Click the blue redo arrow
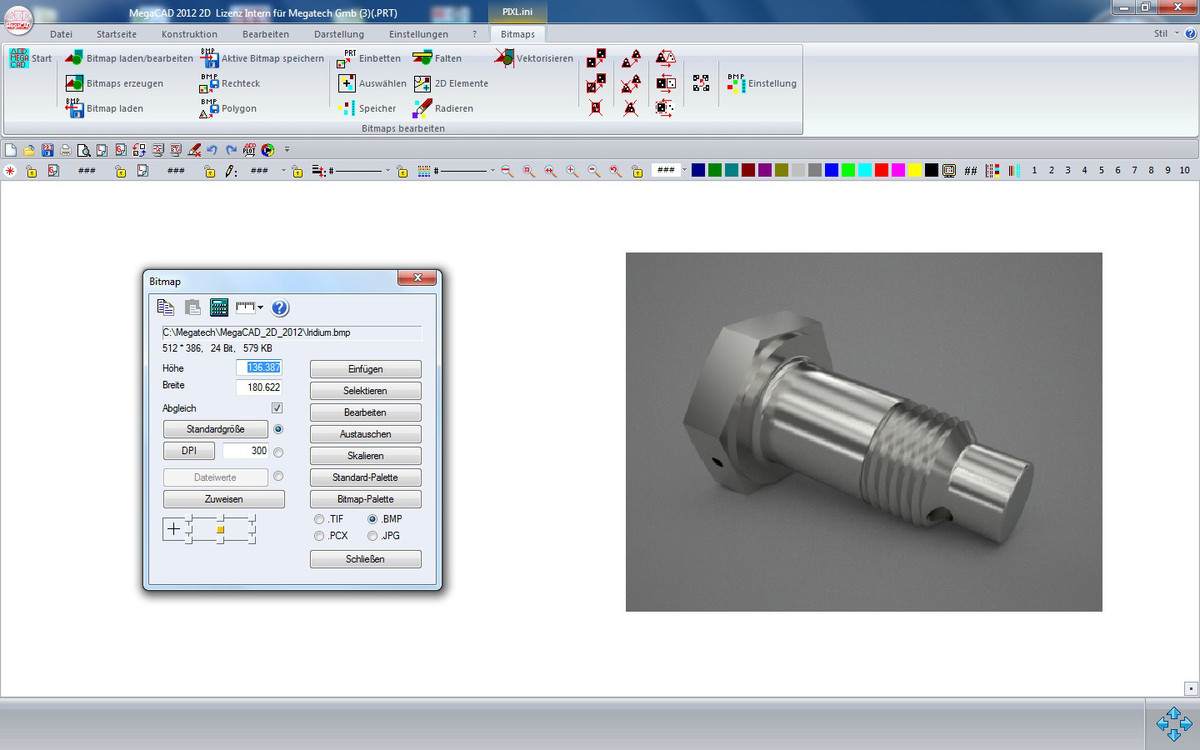The width and height of the screenshot is (1200, 750). (230, 150)
